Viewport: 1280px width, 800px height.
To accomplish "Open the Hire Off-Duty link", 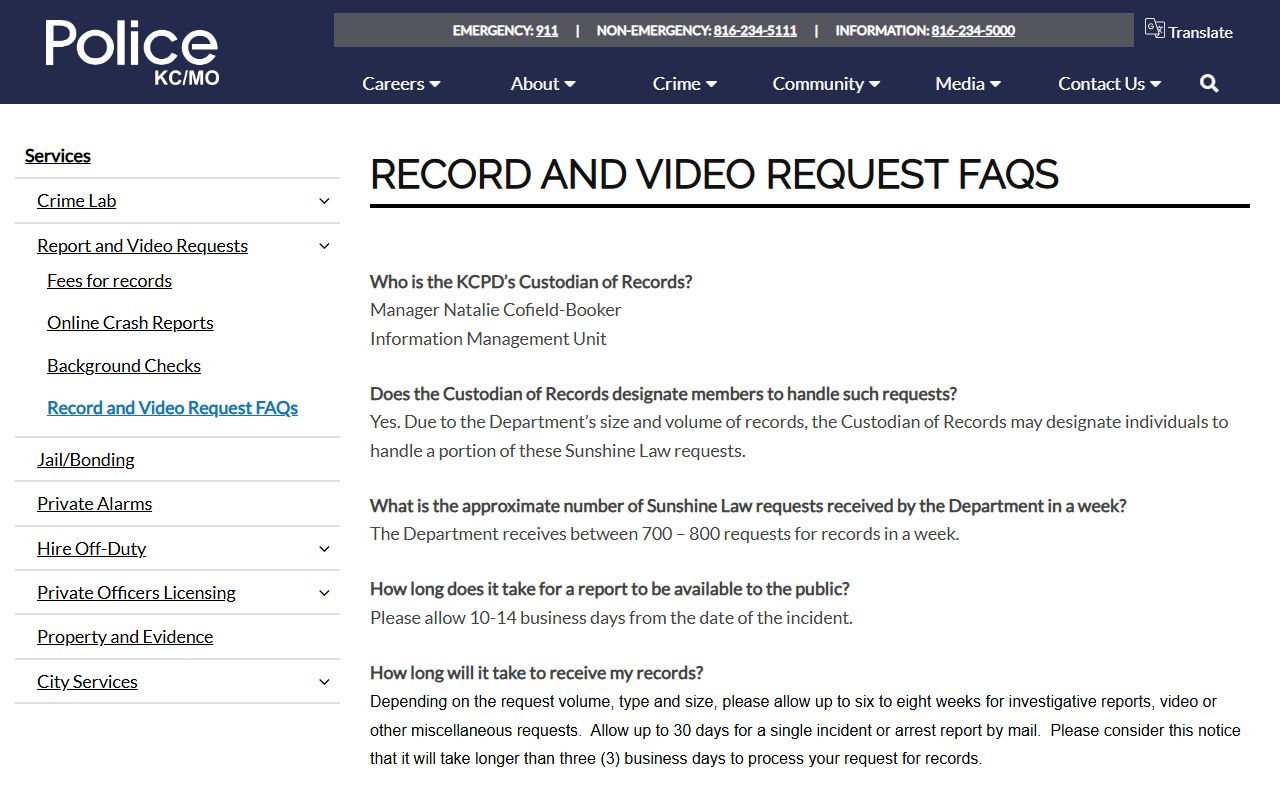I will [x=91, y=549].
